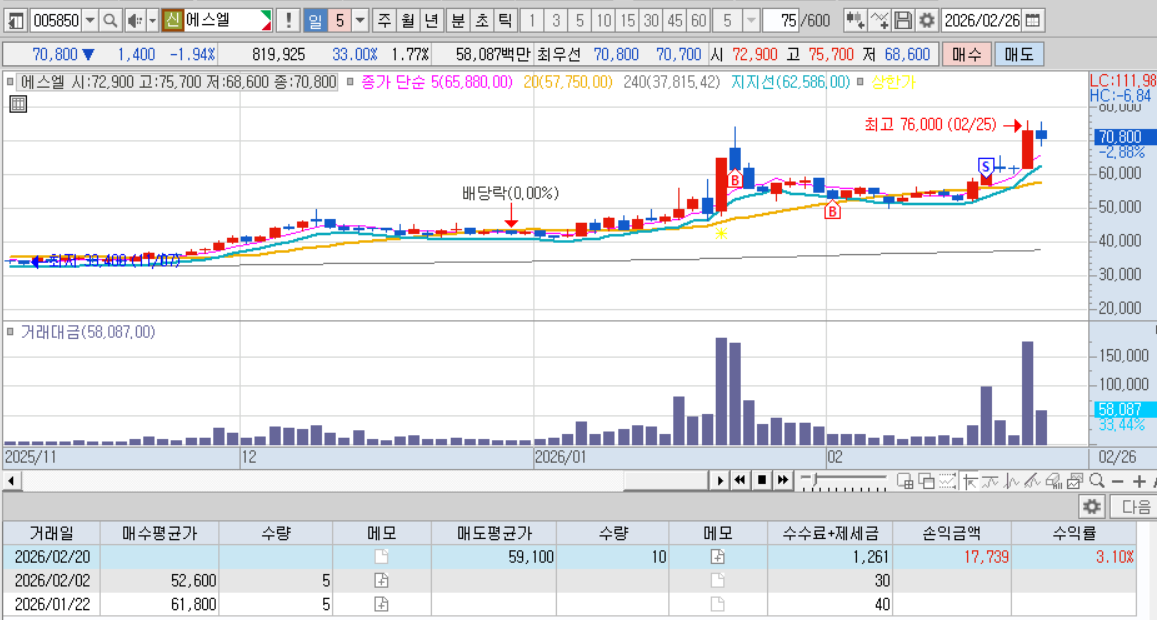Screen dimensions: 1157x620
Task: Click the 다음 (next) button
Action: click(x=1135, y=507)
